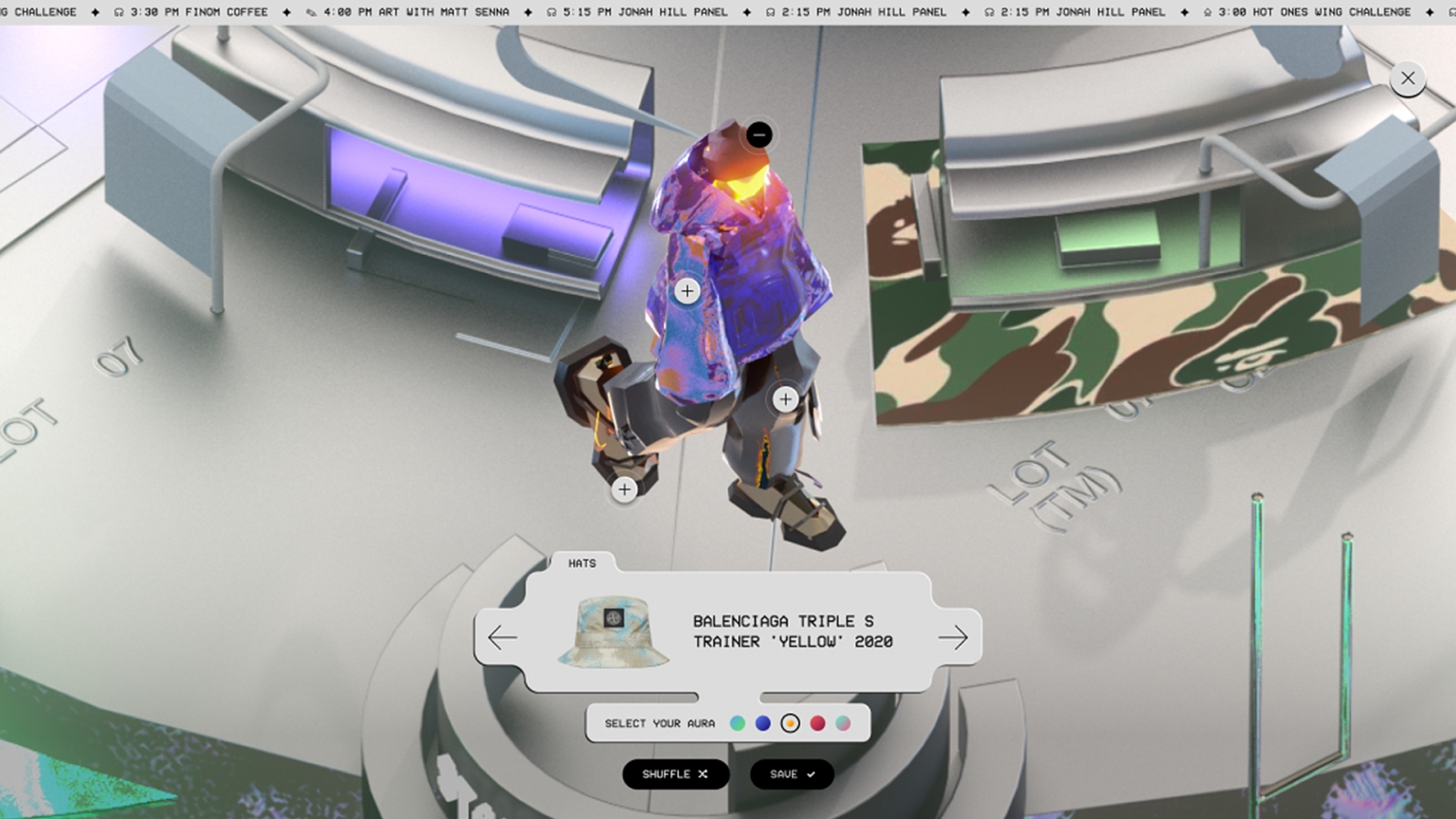Select the blue aura swatch
The width and height of the screenshot is (1456, 819).
click(763, 723)
